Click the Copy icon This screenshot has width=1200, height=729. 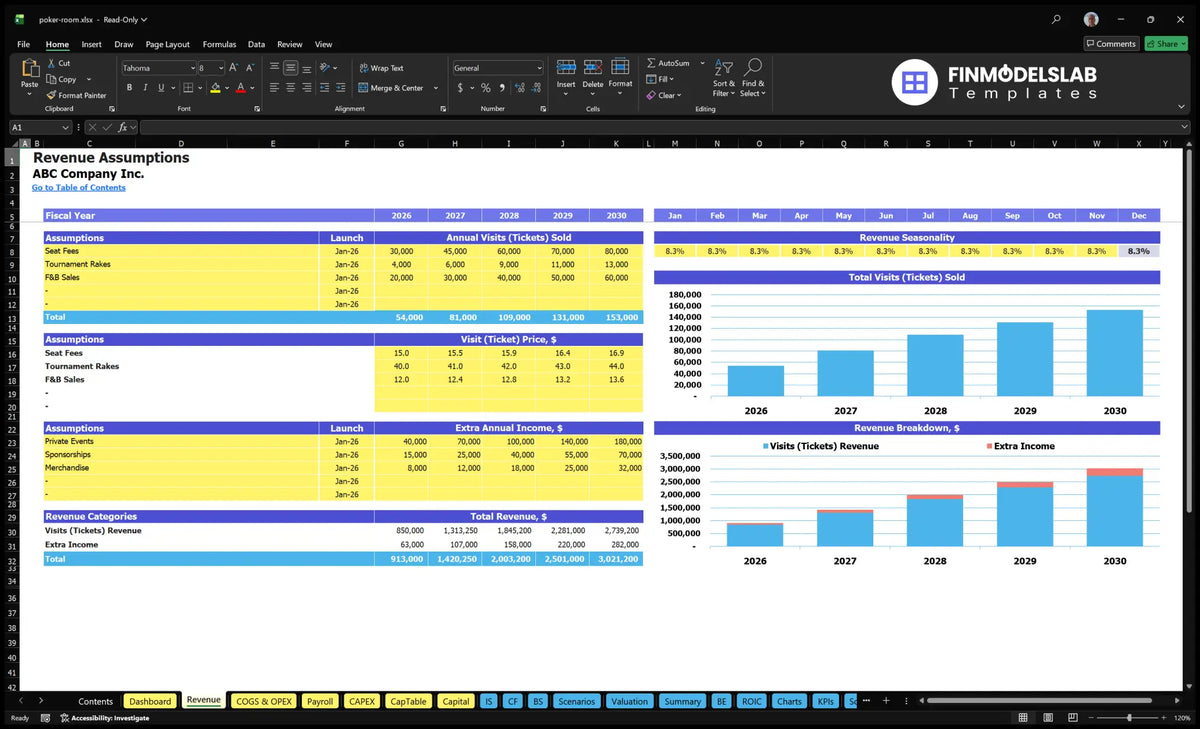(51, 79)
